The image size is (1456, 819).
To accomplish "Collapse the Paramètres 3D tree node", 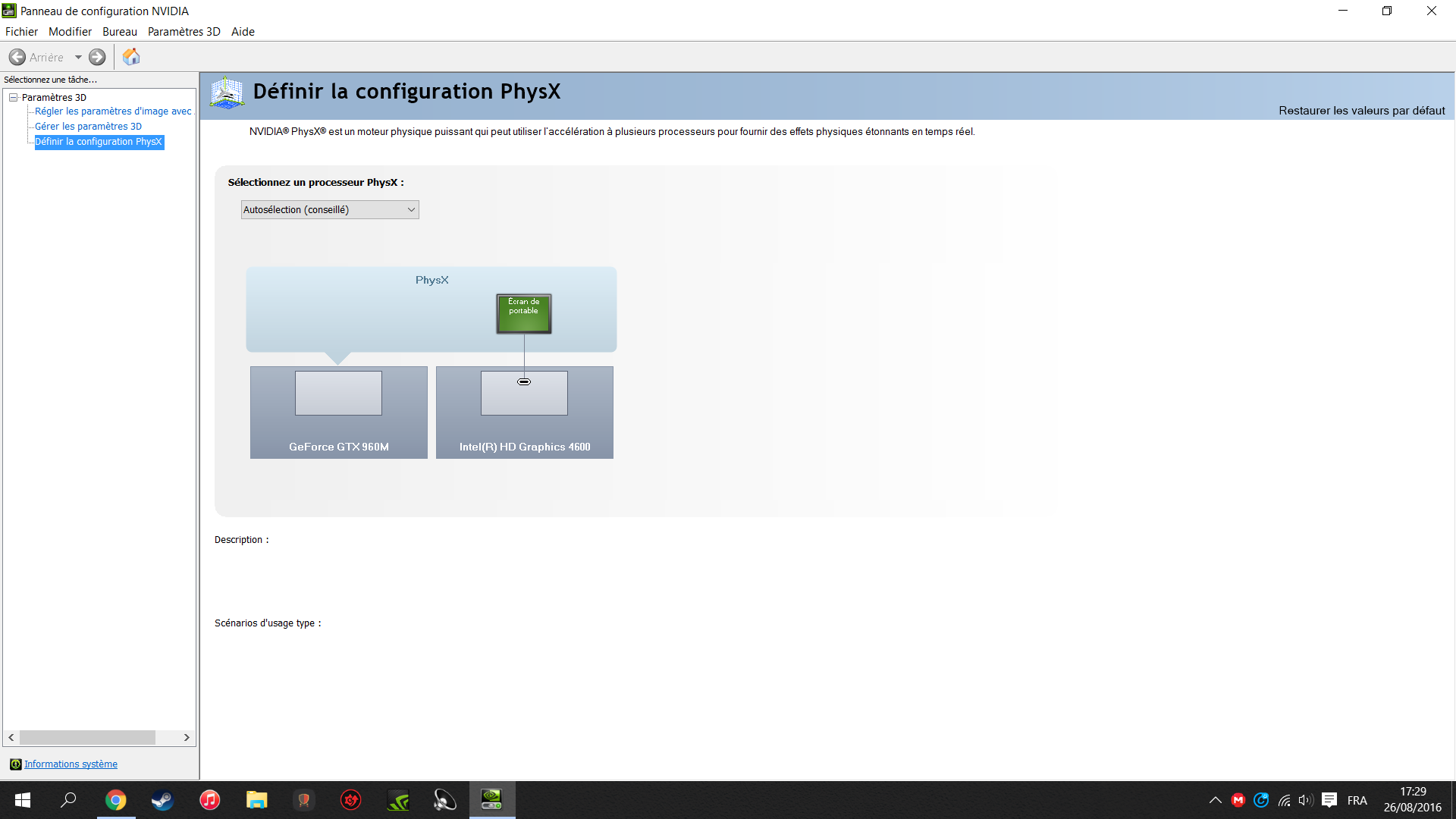I will click(13, 97).
